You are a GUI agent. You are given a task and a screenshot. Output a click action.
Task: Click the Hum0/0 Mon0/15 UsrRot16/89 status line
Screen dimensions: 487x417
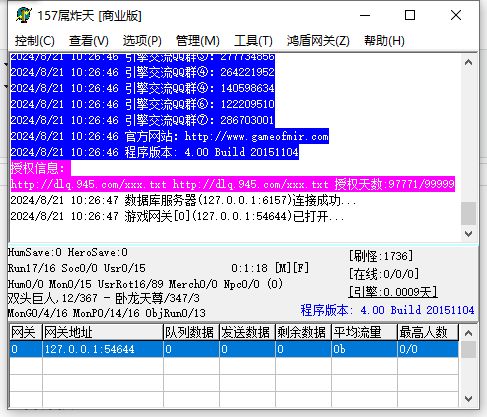tap(145, 284)
